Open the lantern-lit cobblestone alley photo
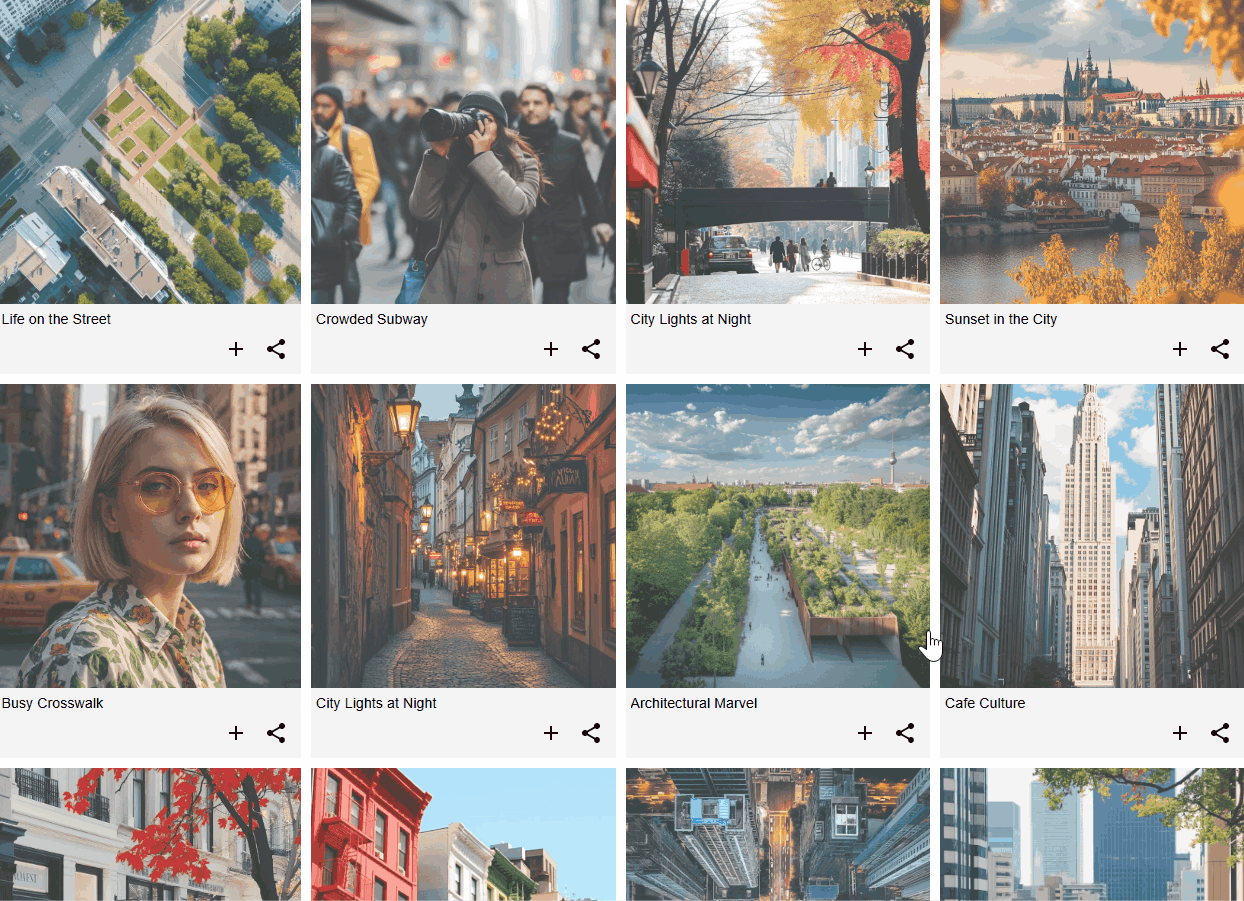 tap(463, 536)
